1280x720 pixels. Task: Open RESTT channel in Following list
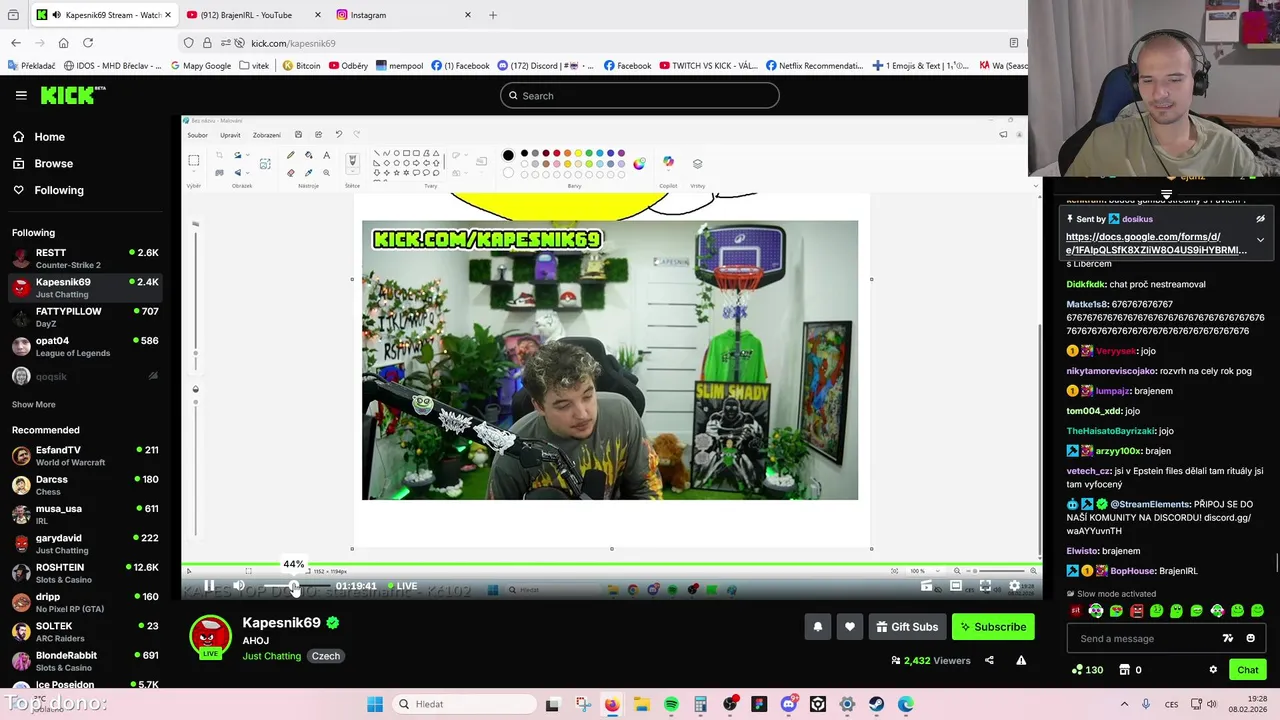(x=85, y=258)
